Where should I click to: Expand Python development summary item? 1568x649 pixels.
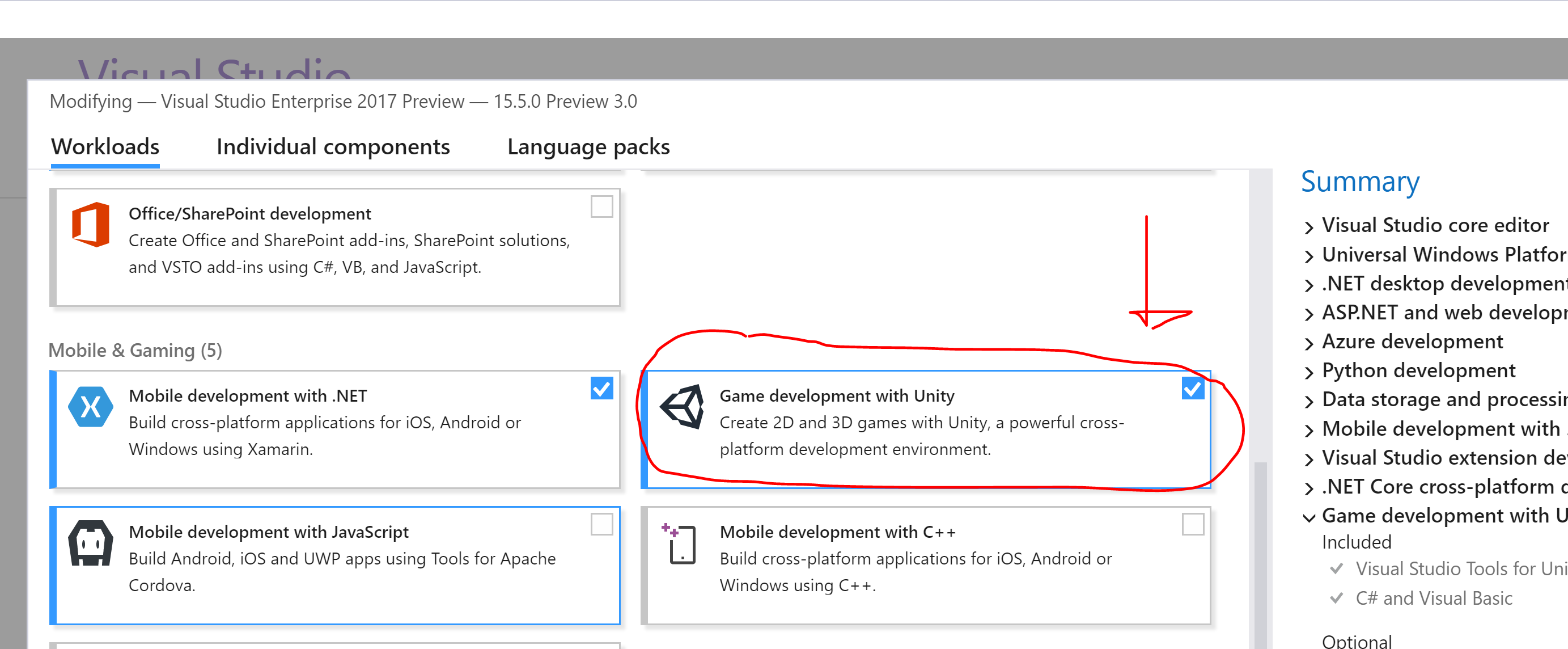tap(1310, 372)
